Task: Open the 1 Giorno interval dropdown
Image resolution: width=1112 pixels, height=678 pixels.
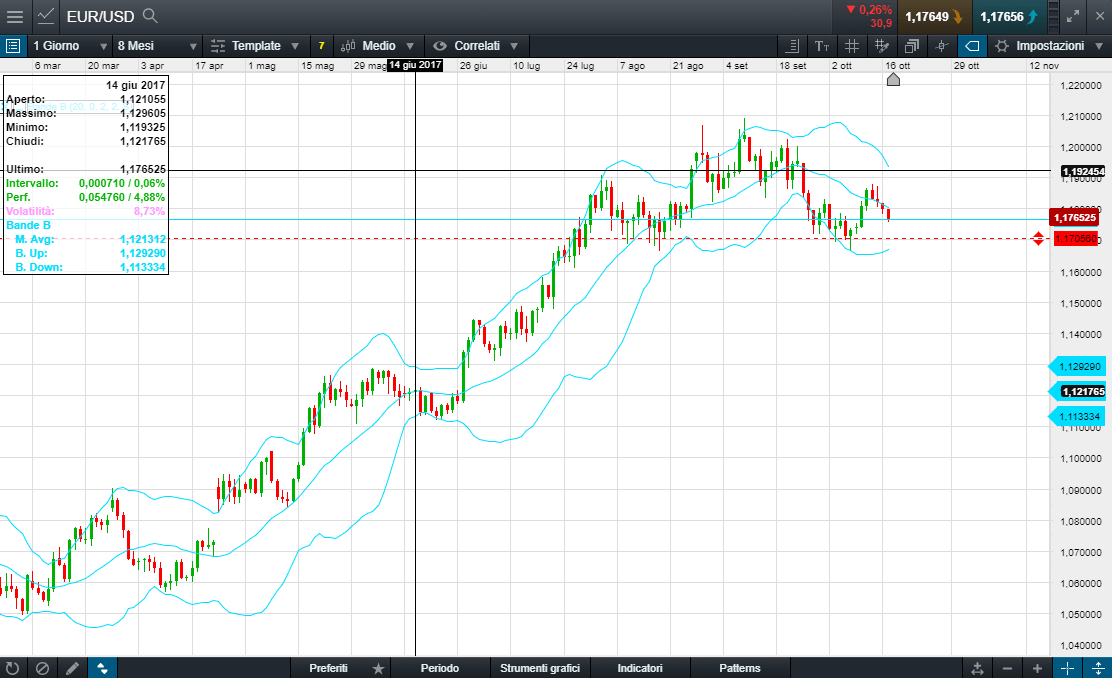Action: coord(70,46)
